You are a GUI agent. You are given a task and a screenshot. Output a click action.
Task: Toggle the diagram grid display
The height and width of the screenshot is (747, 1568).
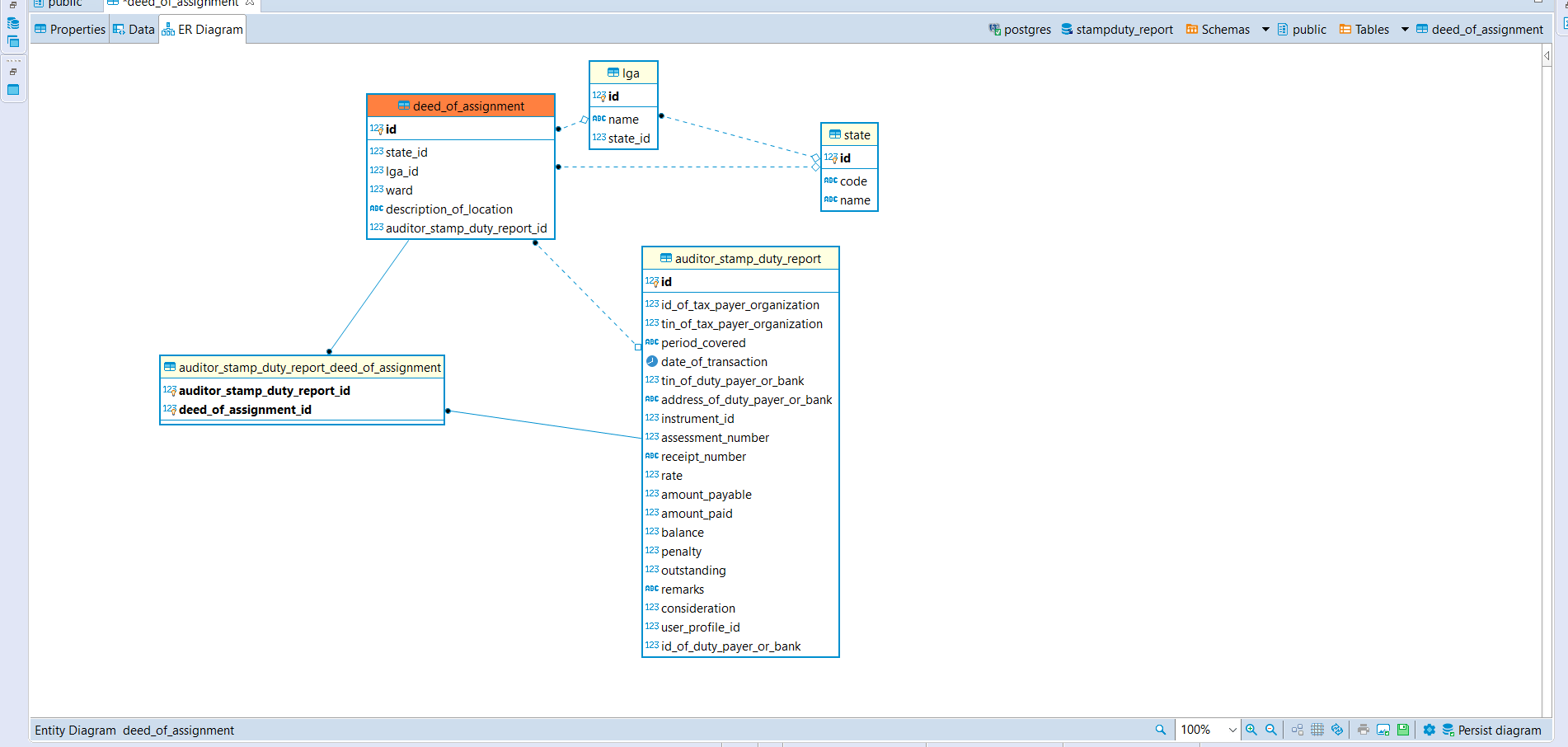click(x=1317, y=730)
